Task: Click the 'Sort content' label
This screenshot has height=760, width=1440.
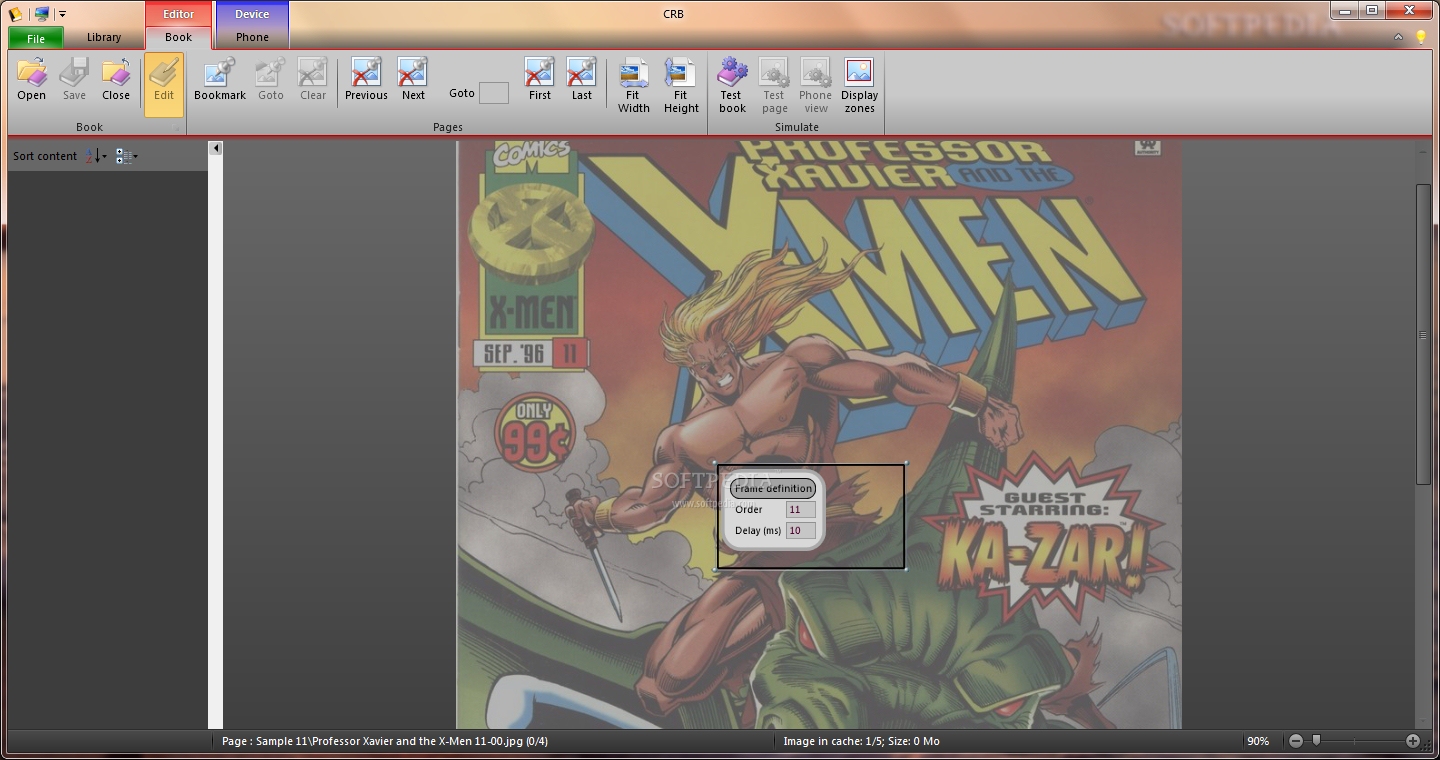Action: [x=45, y=156]
